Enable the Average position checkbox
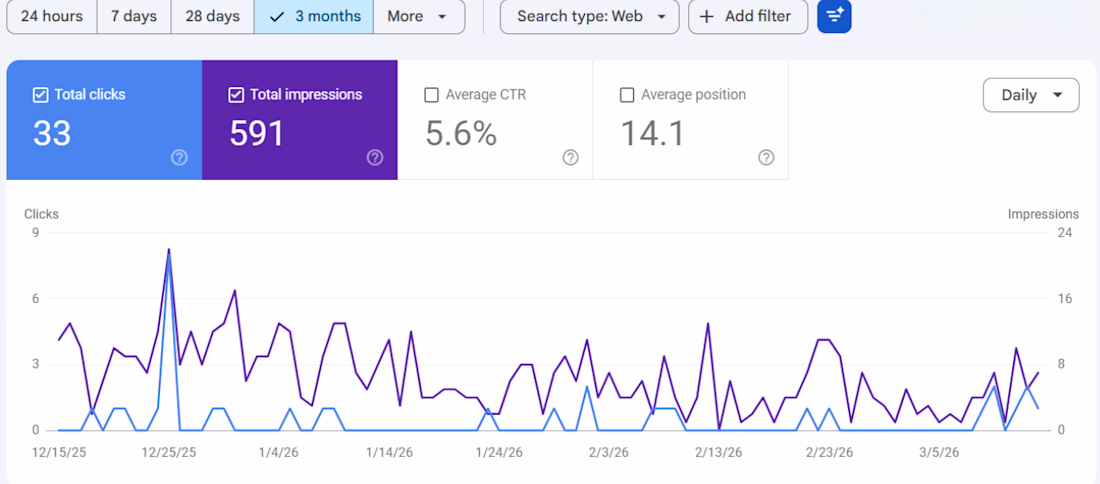Screen dimensions: 1100x484 tap(628, 95)
